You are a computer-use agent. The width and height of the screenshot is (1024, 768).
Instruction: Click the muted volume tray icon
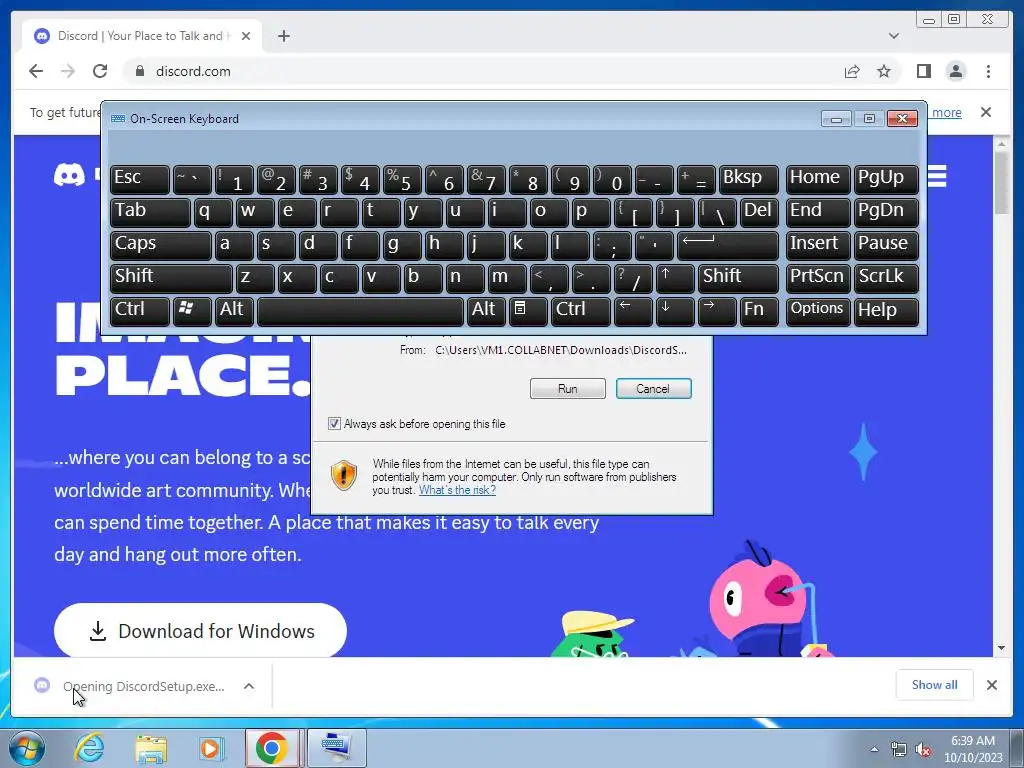tap(922, 749)
